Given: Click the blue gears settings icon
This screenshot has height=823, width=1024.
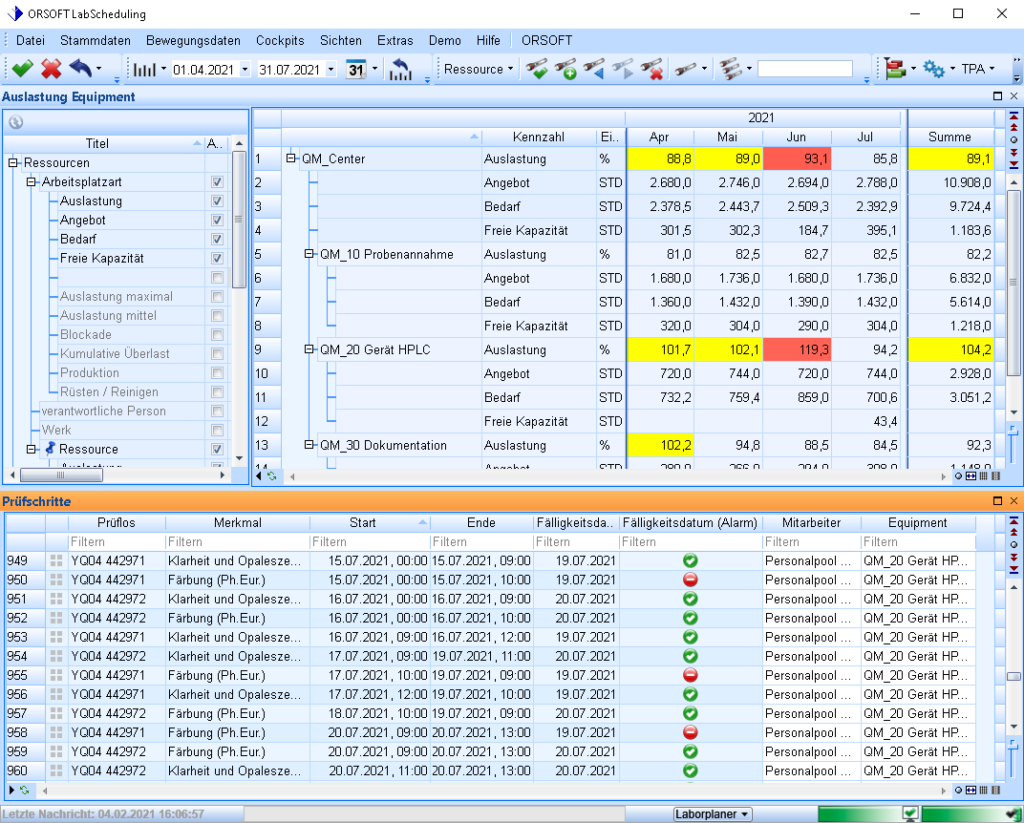Looking at the screenshot, I should [936, 69].
